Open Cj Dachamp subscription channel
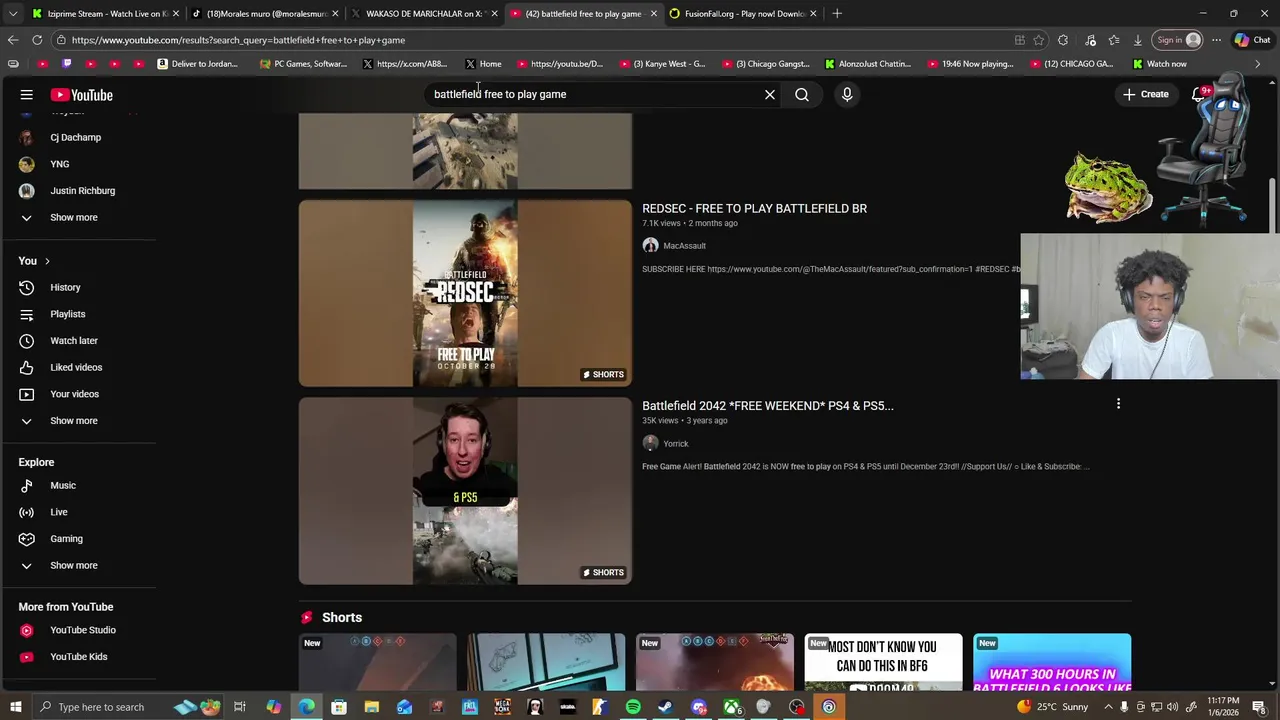 (78, 137)
